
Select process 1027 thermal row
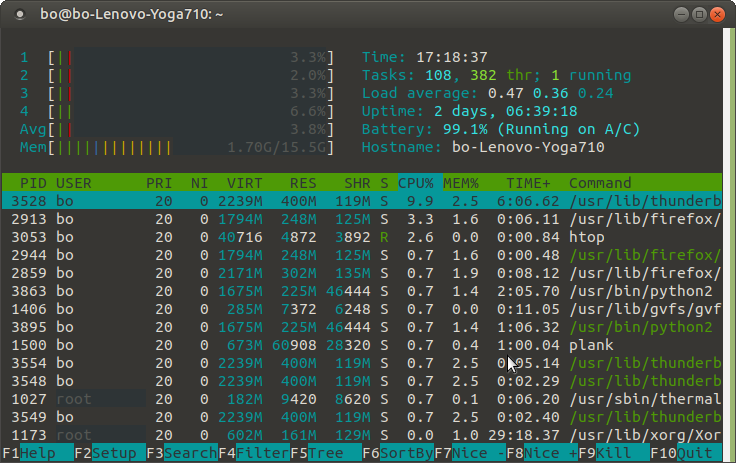(362, 399)
